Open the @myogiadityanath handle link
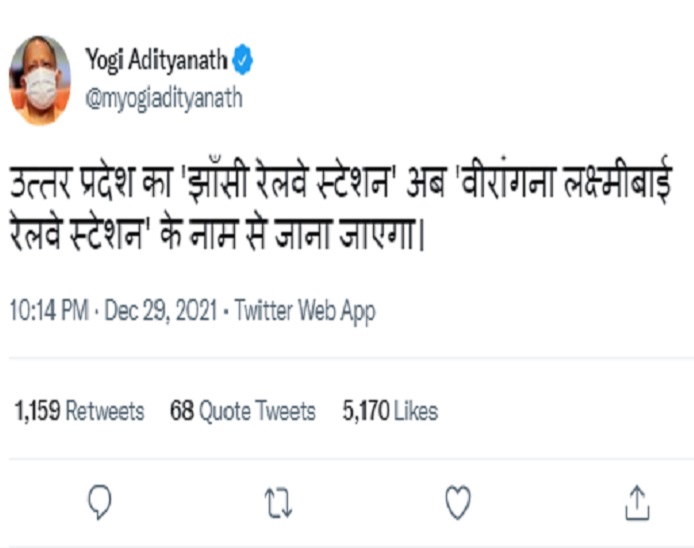 point(163,99)
